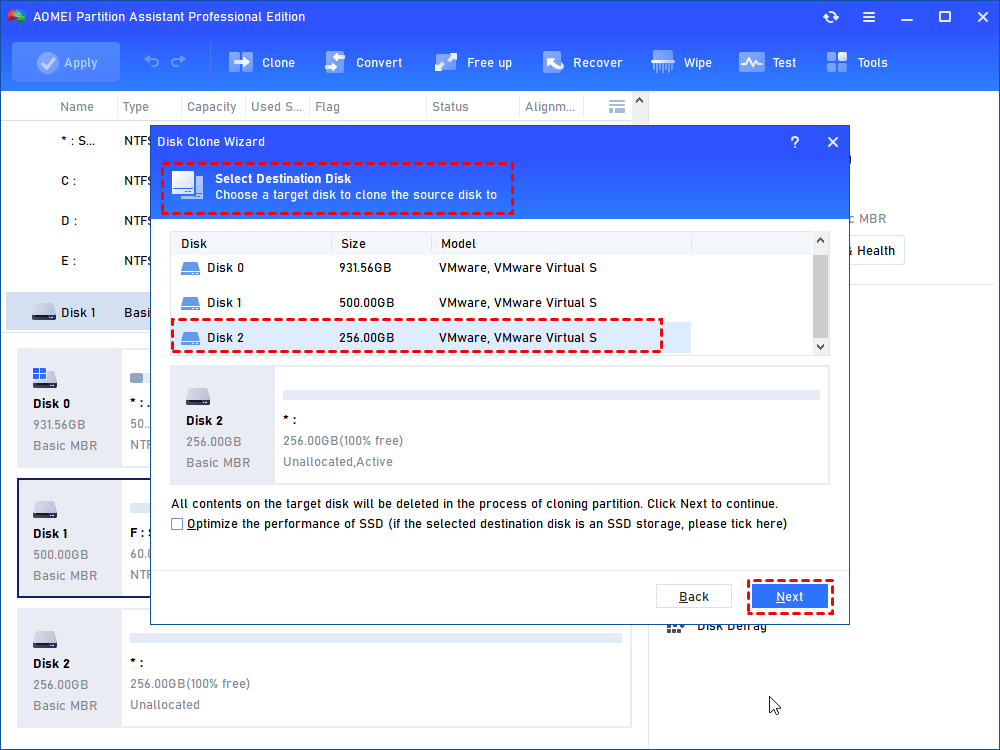Open the Clone menu

(262, 62)
